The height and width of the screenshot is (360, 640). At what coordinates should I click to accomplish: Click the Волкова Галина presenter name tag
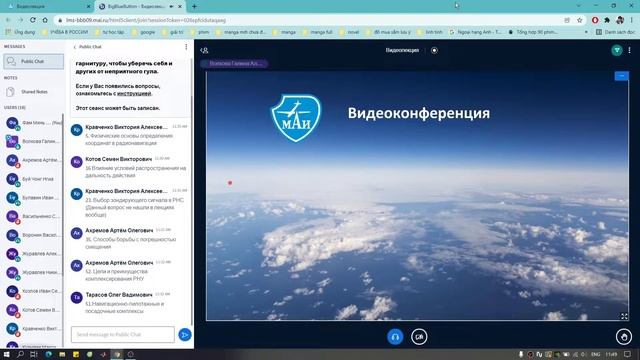click(x=234, y=63)
